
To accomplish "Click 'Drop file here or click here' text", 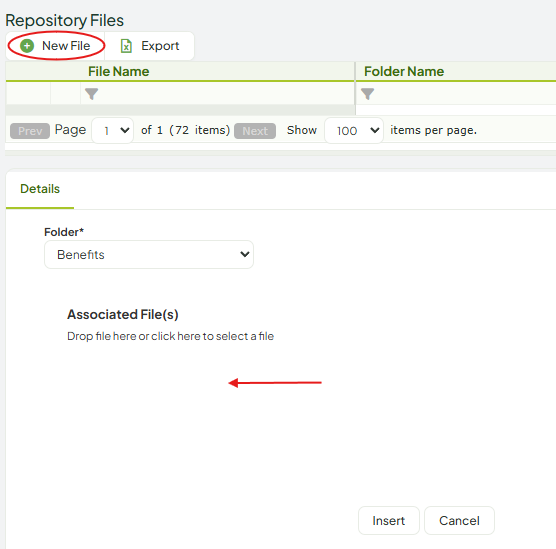I will pos(170,336).
